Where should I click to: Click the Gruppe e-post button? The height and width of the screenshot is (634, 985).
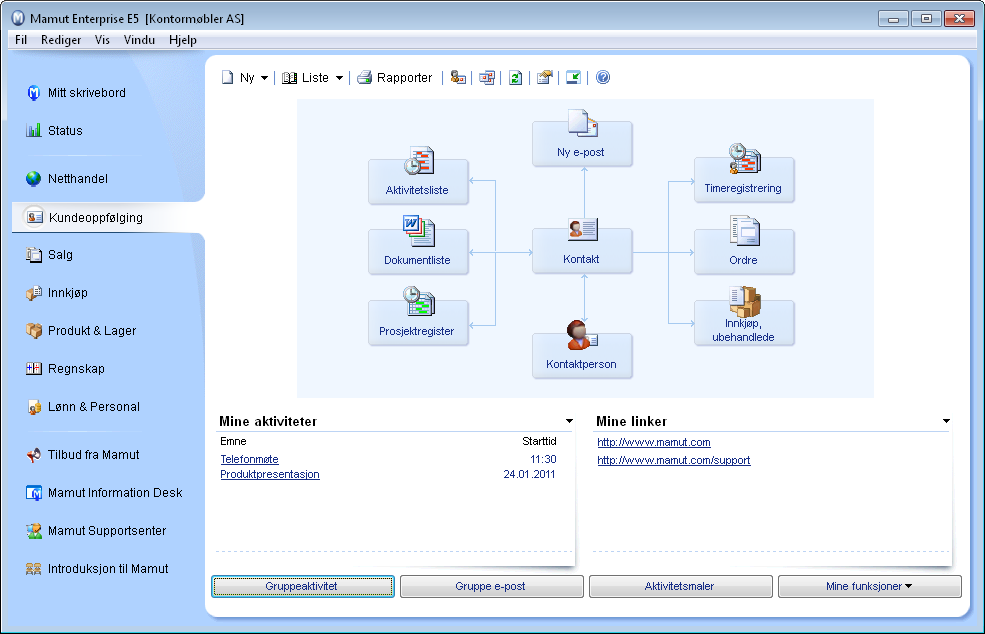tap(491, 586)
